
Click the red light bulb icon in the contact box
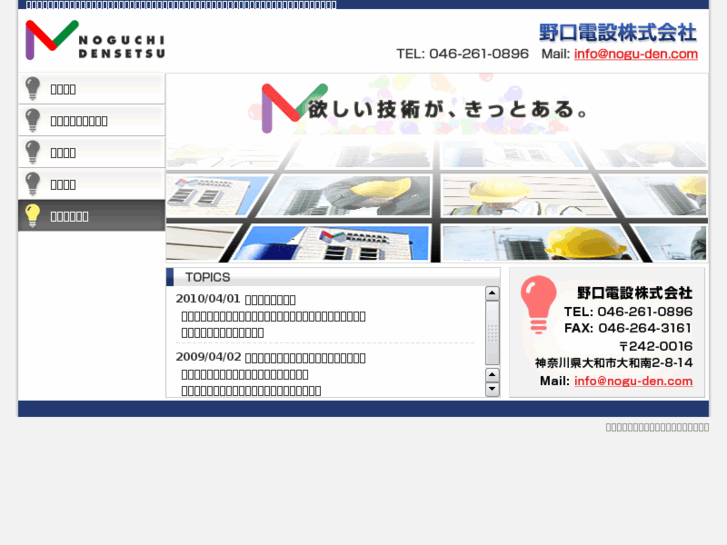coord(538,305)
